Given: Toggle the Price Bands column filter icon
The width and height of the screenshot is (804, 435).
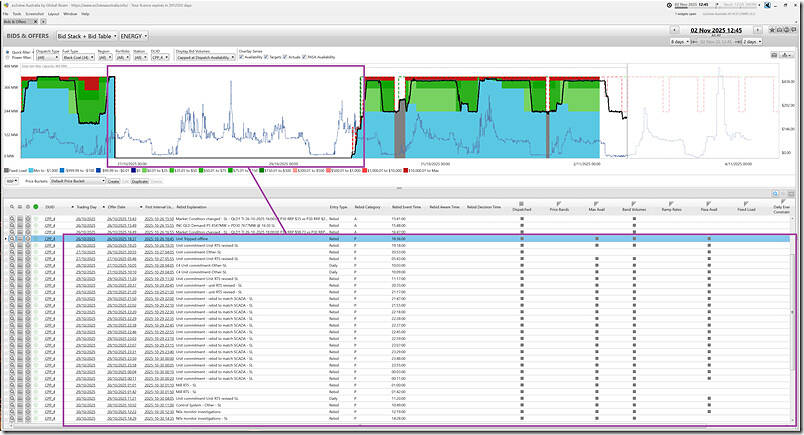Looking at the screenshot, I should (x=559, y=204).
